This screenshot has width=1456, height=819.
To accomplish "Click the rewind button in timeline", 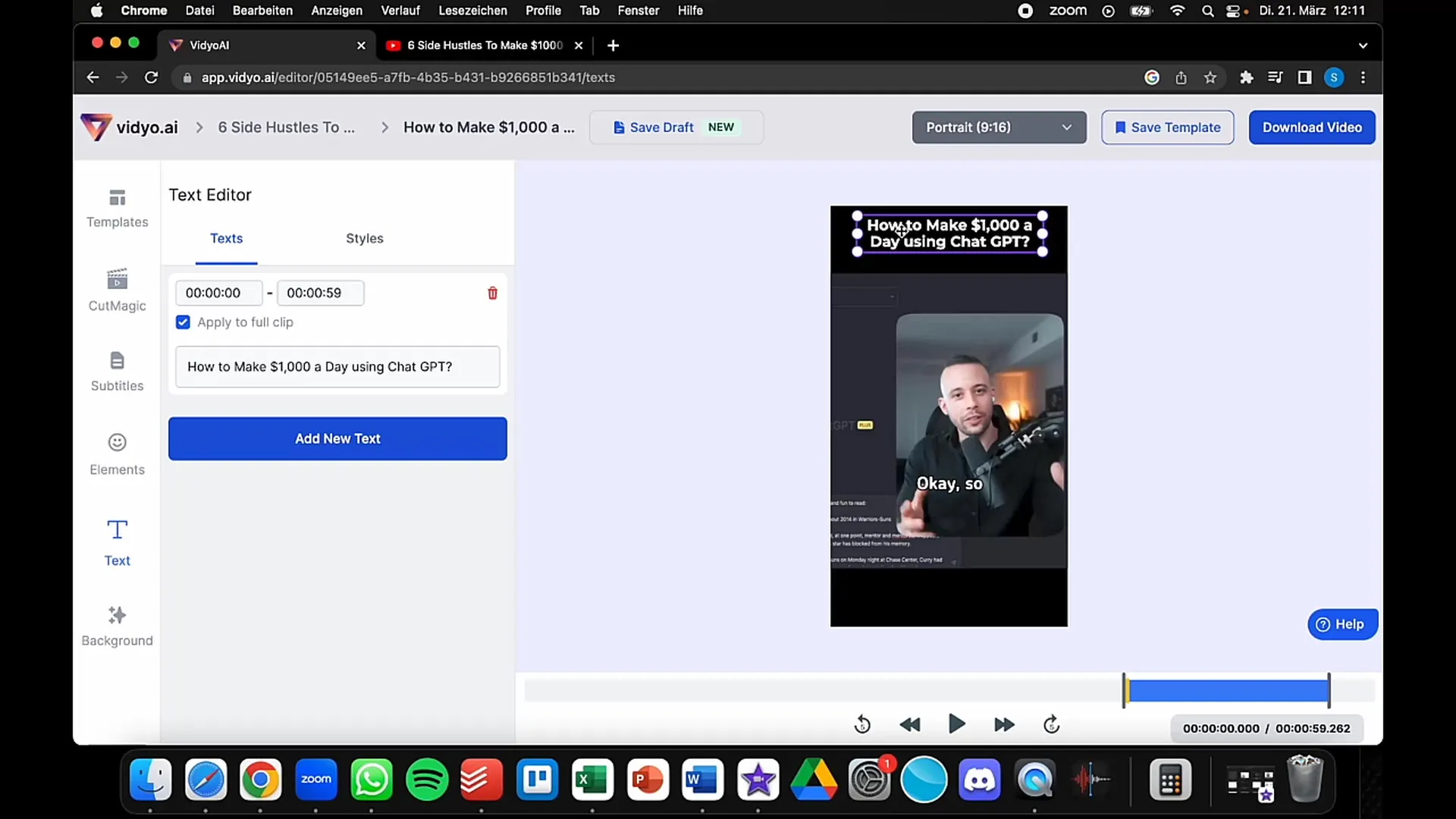I will point(909,725).
